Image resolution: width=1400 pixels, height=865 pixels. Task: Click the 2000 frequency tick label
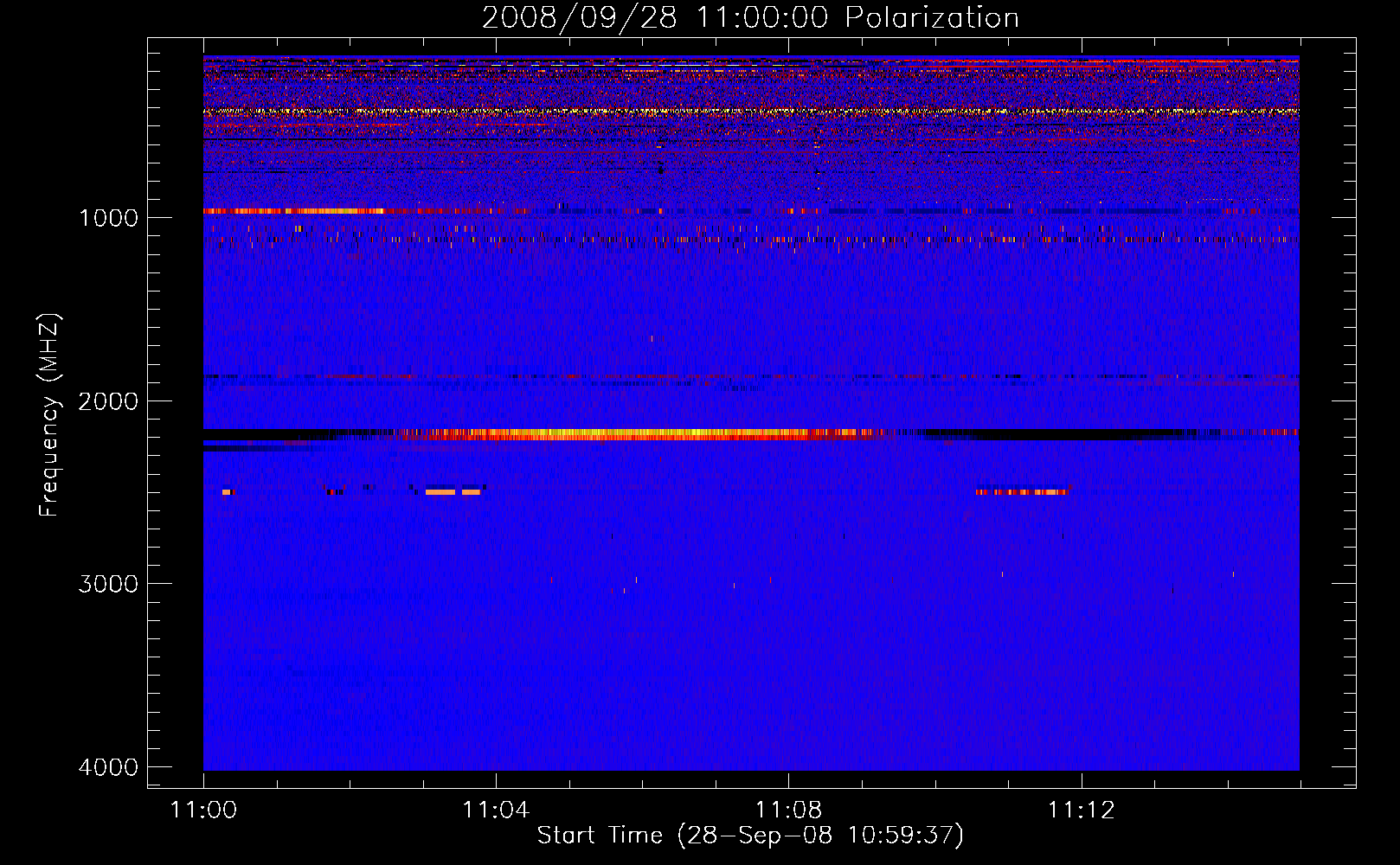pyautogui.click(x=108, y=400)
